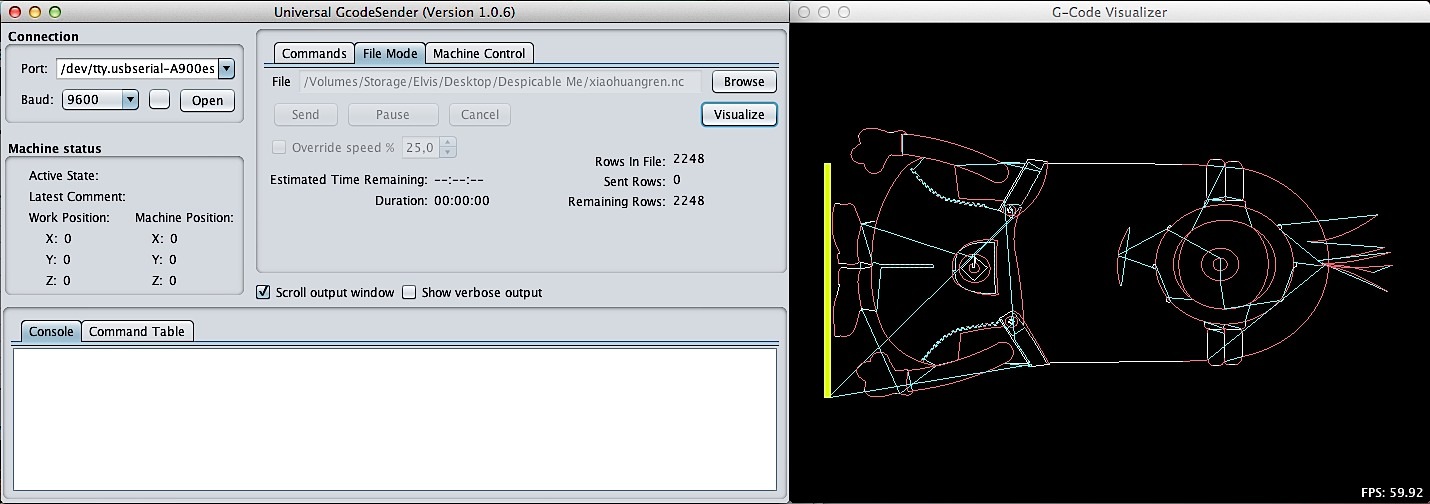Click inside the console output area
1430x504 pixels.
(393, 418)
